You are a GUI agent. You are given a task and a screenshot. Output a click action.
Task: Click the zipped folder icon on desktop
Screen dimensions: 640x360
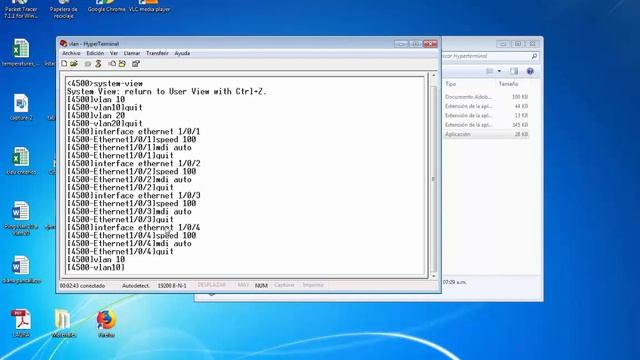(x=63, y=324)
